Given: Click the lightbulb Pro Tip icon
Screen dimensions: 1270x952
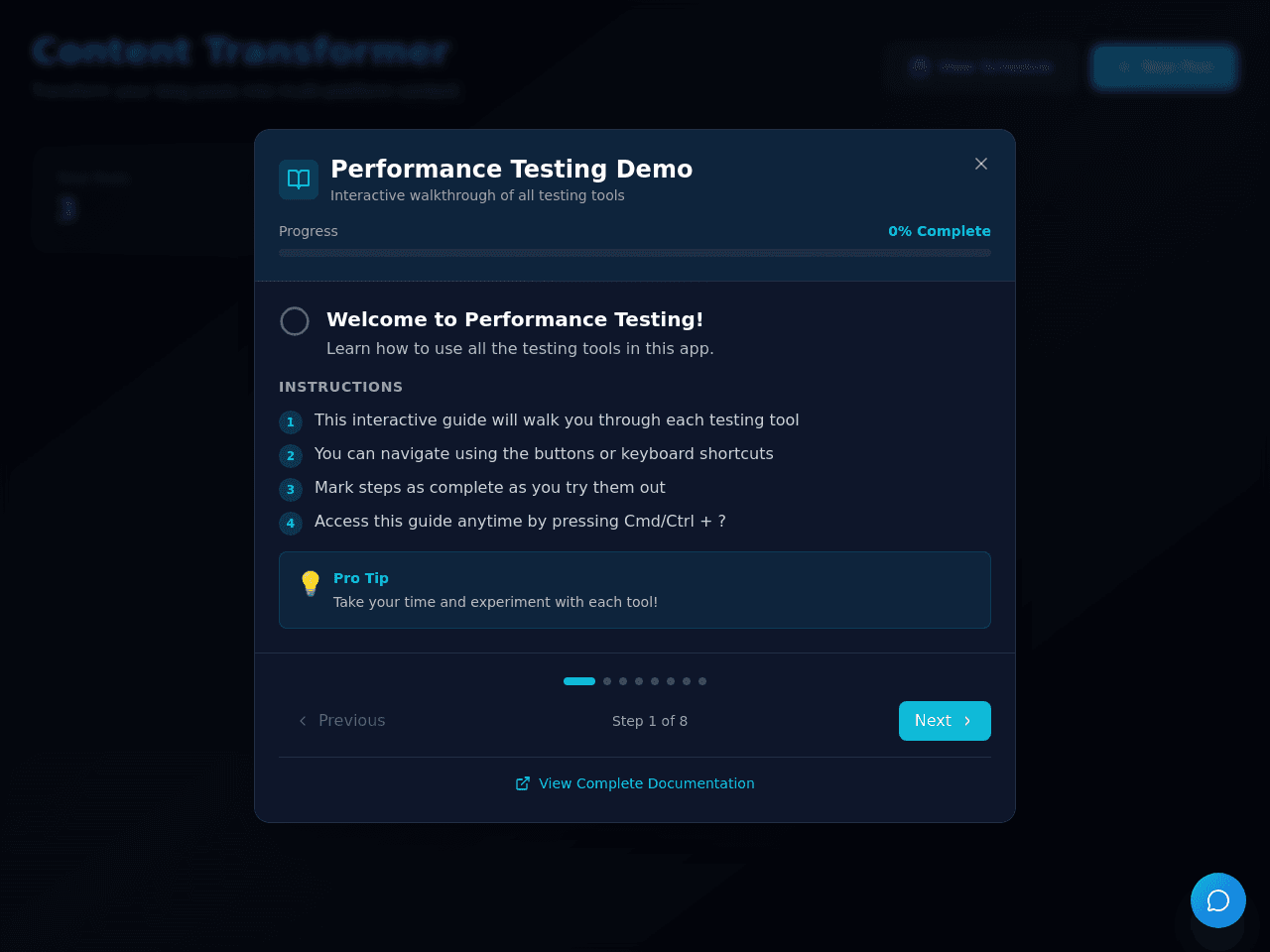Looking at the screenshot, I should click(311, 583).
